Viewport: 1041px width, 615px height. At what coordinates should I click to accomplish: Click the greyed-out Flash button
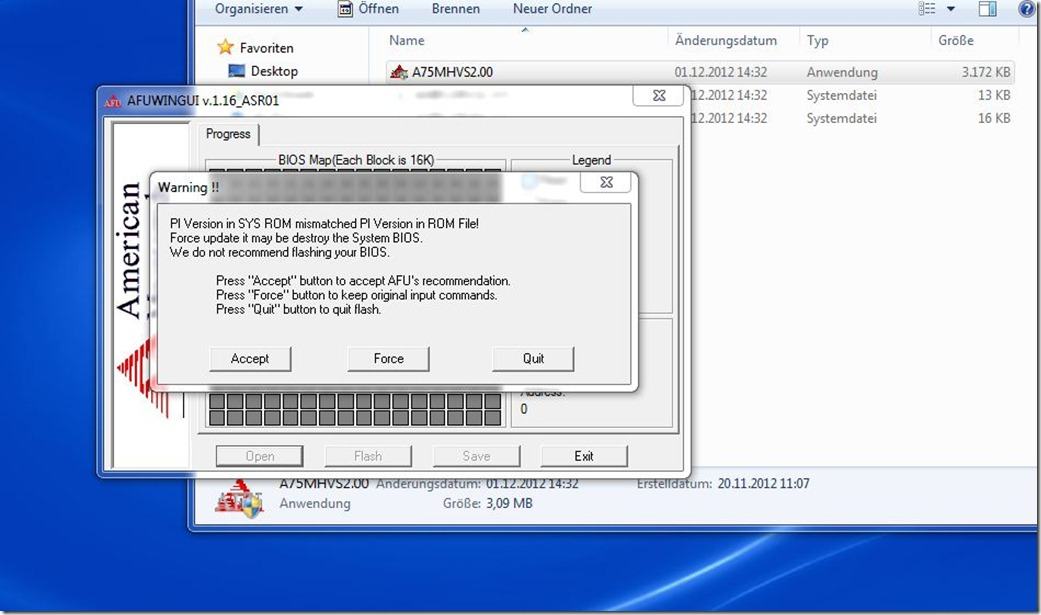tap(368, 456)
